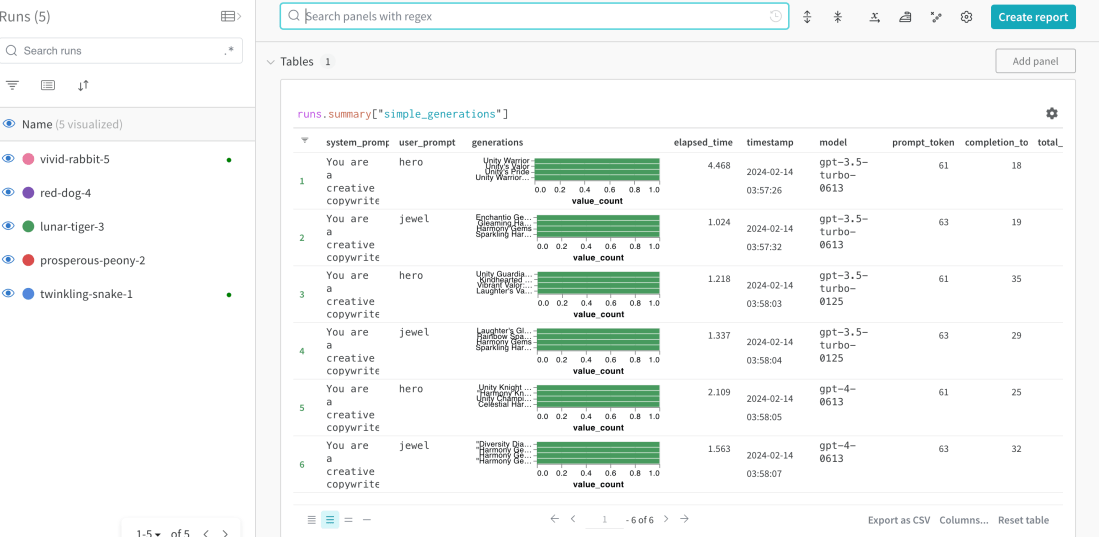Open the x-axis settings icon
The width and height of the screenshot is (1099, 537).
[x=874, y=17]
